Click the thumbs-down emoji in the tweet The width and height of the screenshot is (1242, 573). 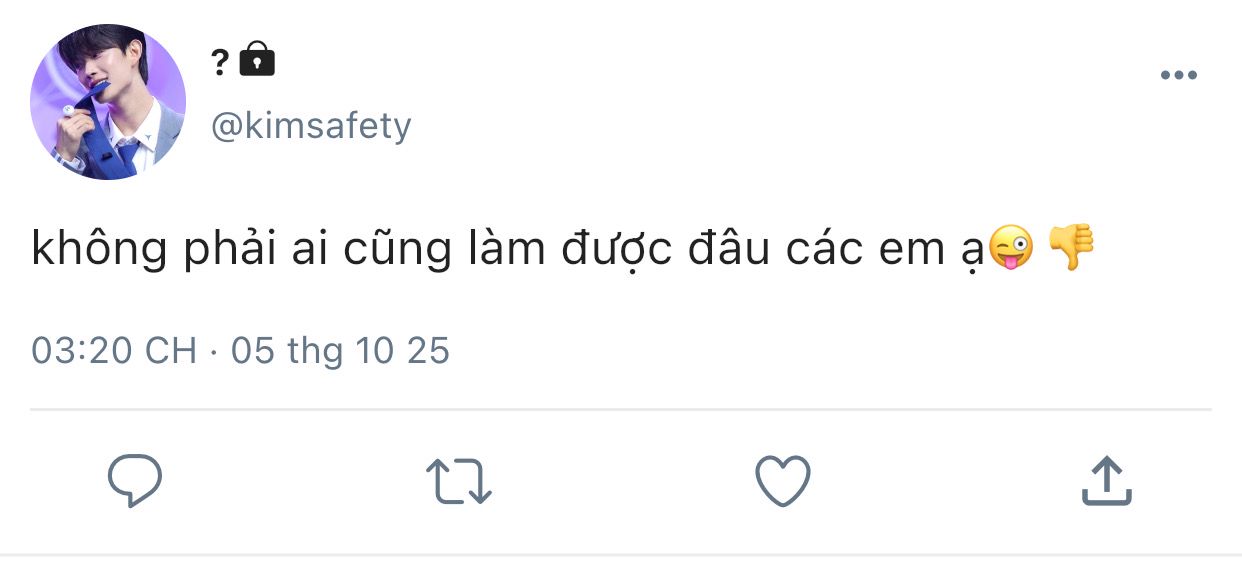click(x=1070, y=248)
